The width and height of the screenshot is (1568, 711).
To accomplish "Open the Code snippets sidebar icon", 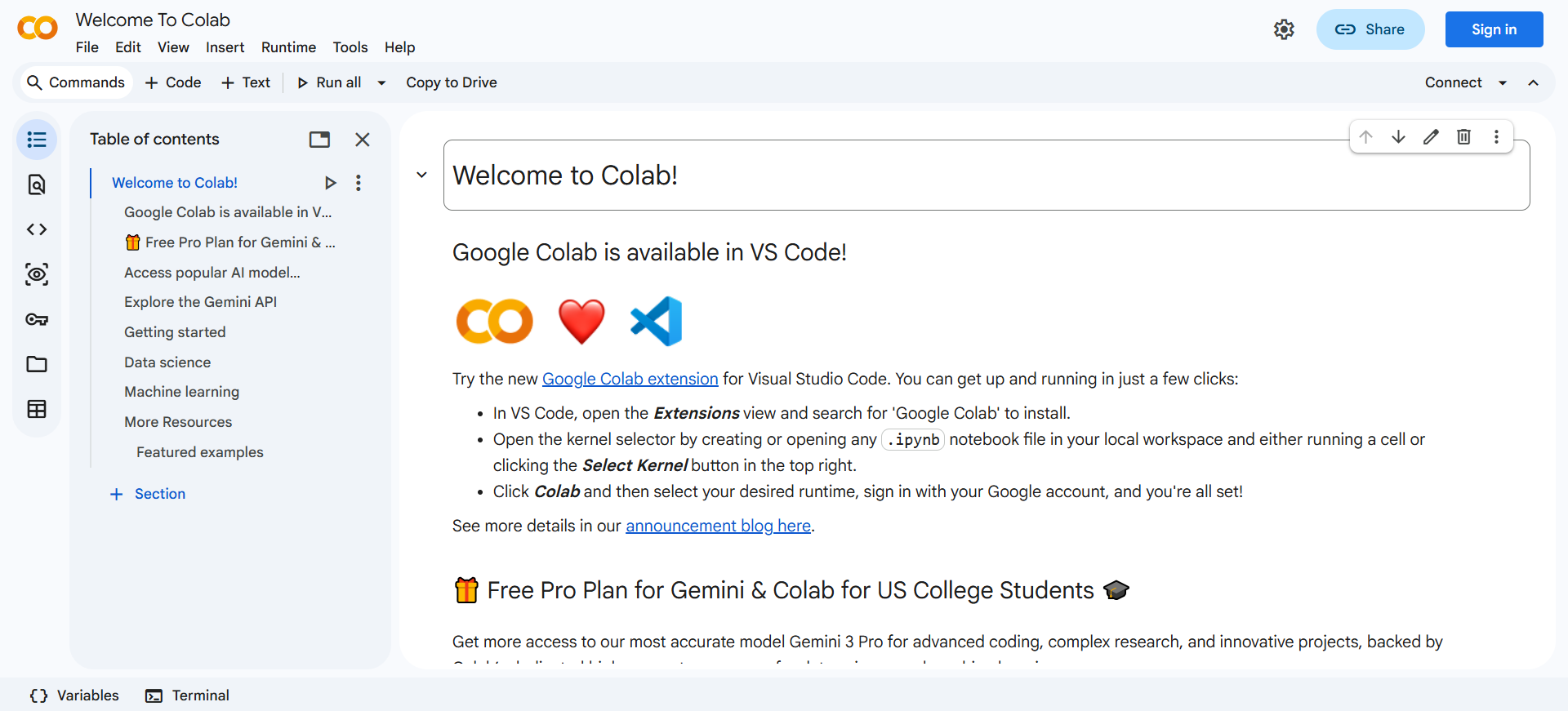I will pos(37,229).
